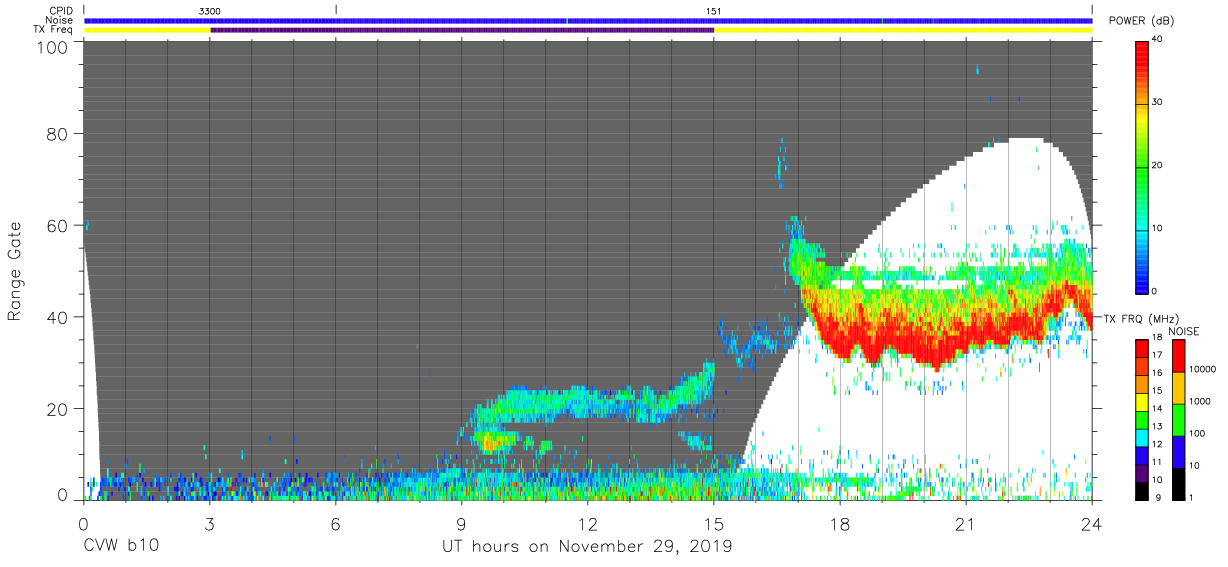This screenshot has height=567, width=1228.
Task: Click the '1000' tick on NOISE legend
Action: click(x=1198, y=401)
